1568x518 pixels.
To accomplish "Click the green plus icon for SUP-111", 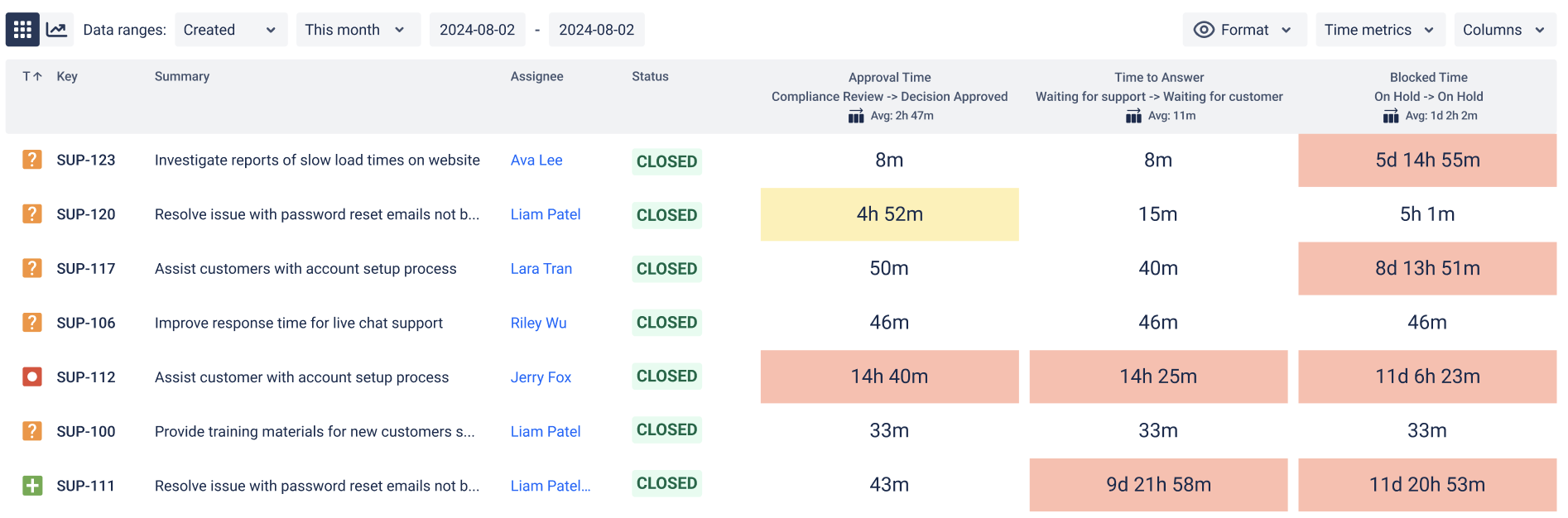I will click(x=32, y=486).
